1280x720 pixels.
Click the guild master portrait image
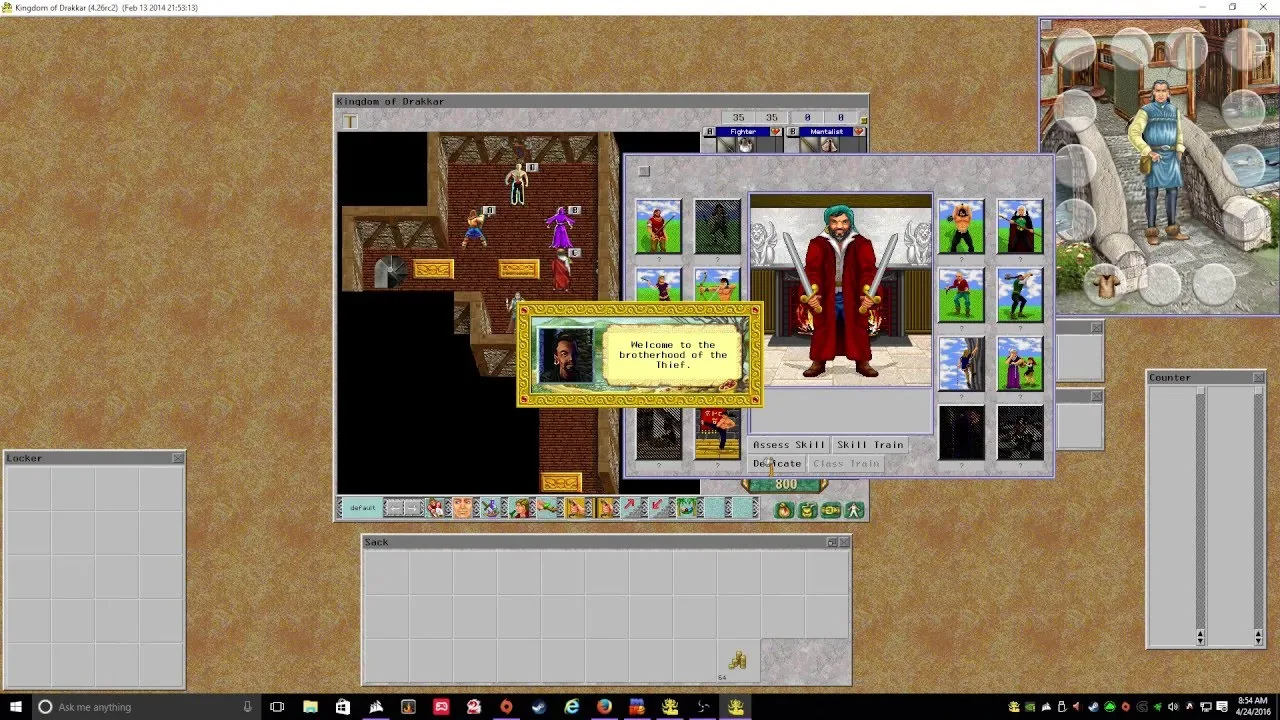pos(841,289)
